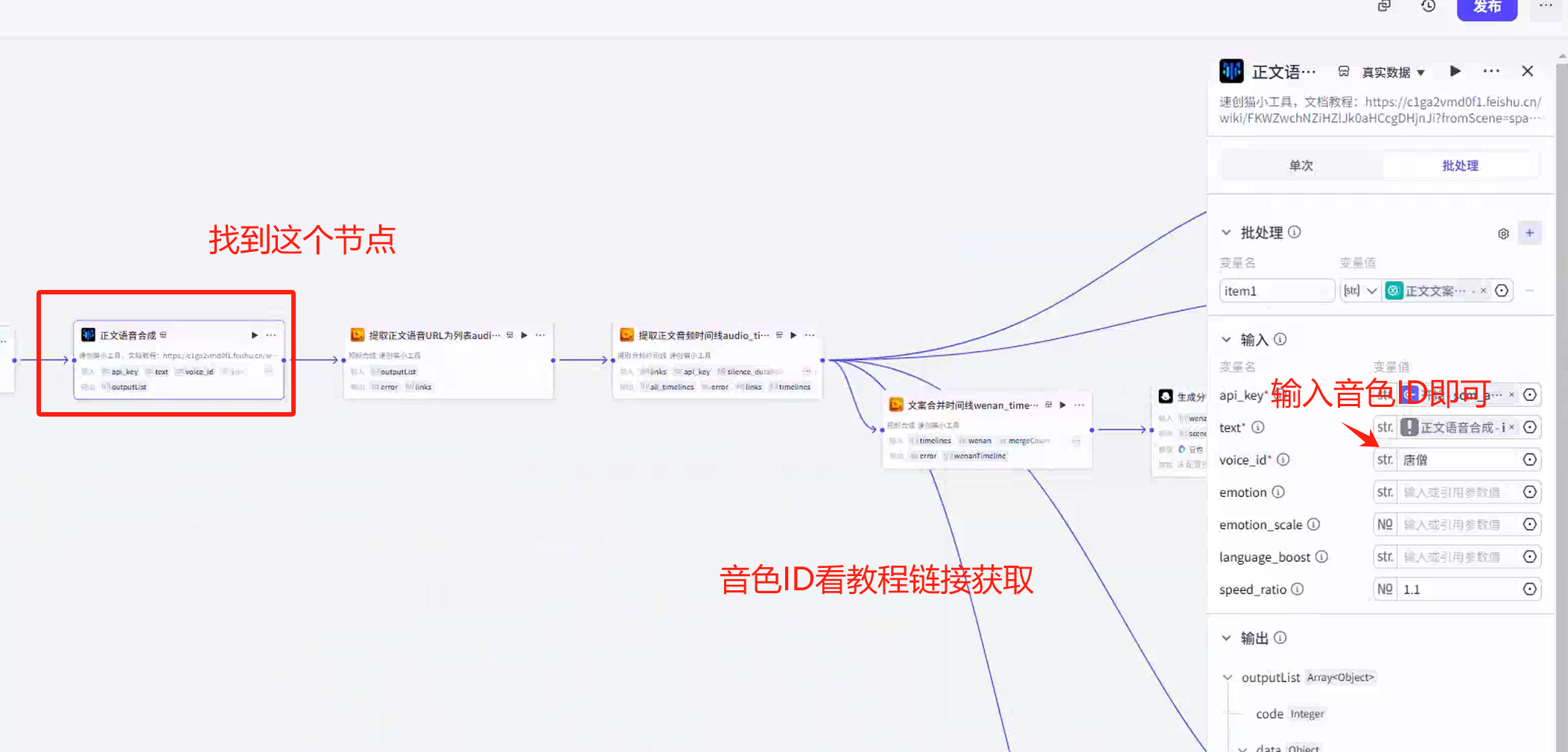Remove the item1 variable reference with its x icon
Screen dimensions: 1568x752
(1483, 291)
